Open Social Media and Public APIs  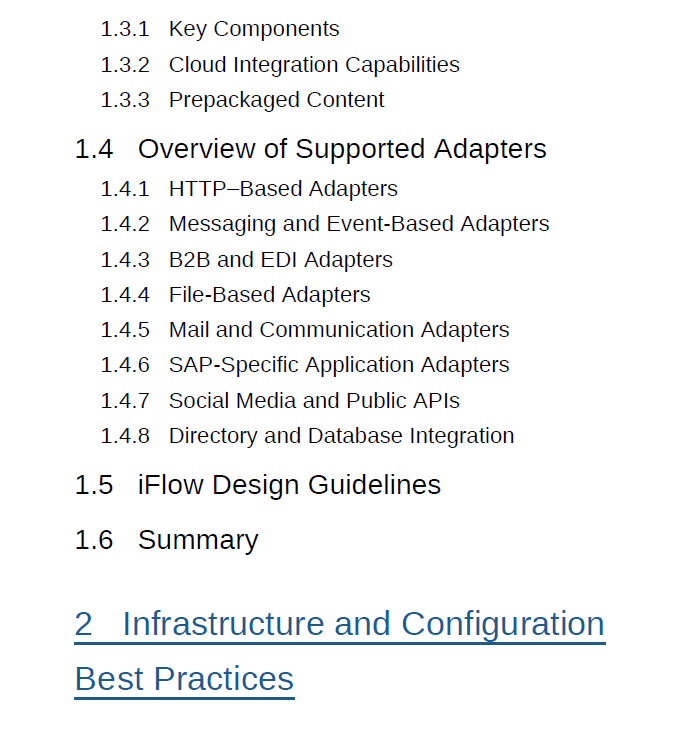(314, 401)
